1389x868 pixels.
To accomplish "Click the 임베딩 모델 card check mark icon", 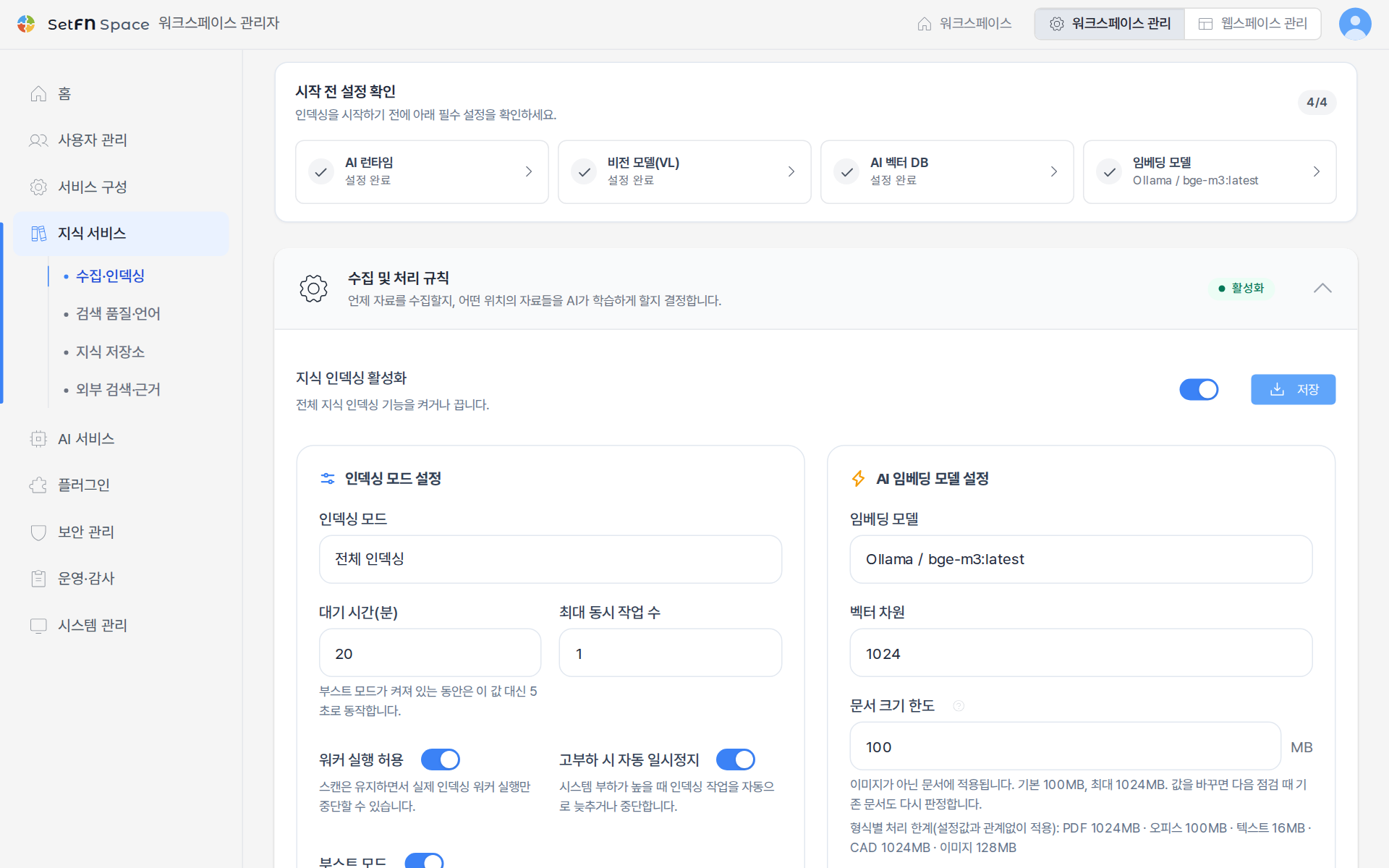I will pos(1108,172).
